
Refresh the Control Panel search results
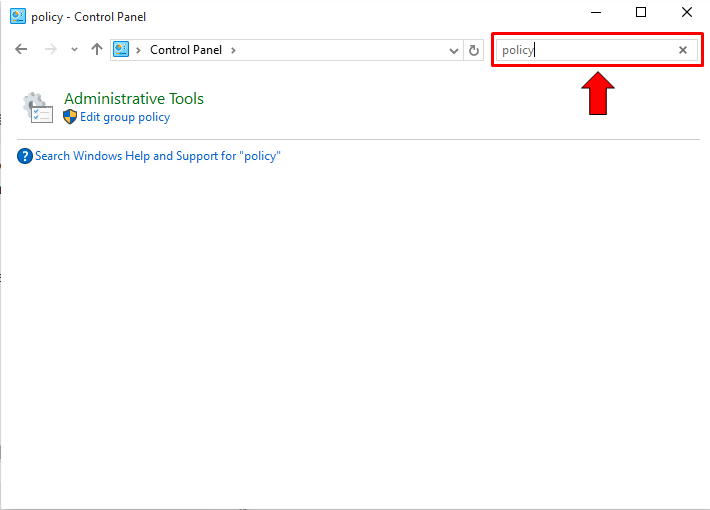pyautogui.click(x=474, y=50)
